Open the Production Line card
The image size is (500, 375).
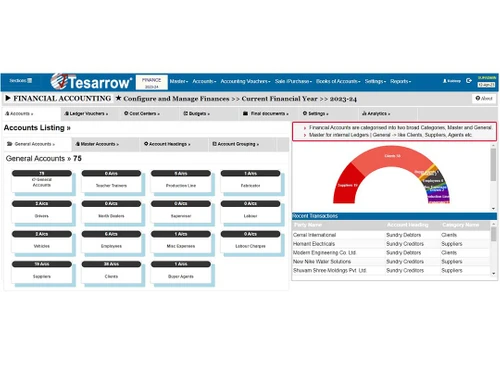coord(181,181)
